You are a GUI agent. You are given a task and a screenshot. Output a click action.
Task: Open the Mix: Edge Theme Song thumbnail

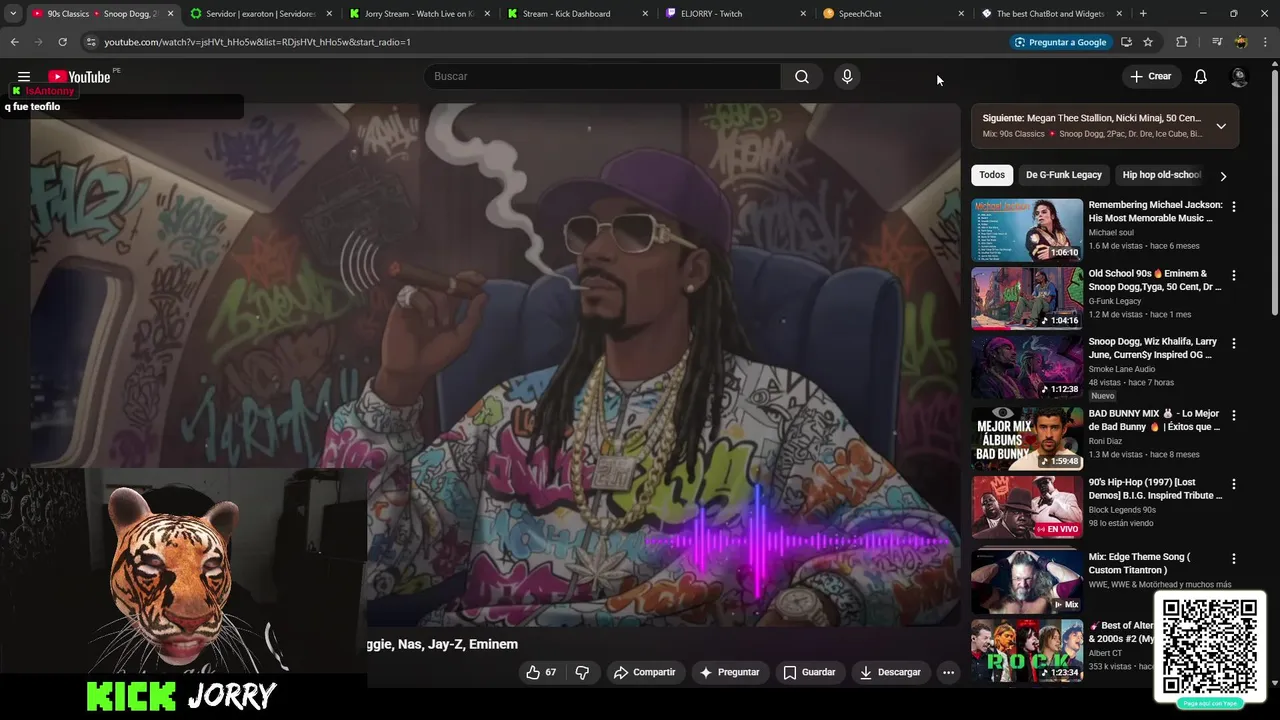click(1027, 581)
